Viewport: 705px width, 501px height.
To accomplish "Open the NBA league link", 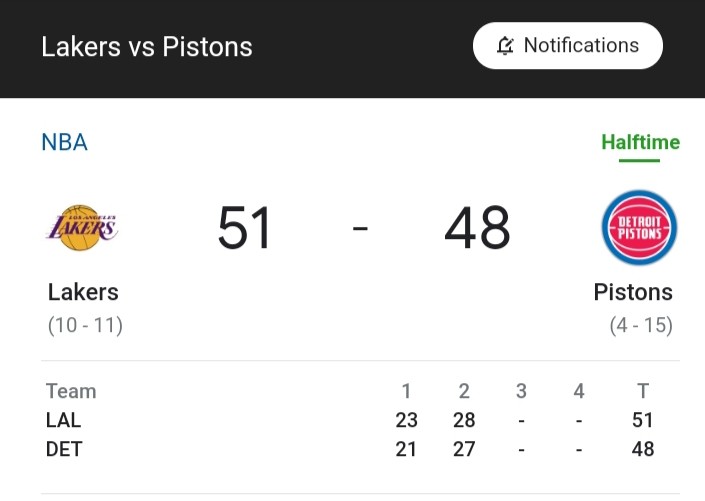I will tap(64, 142).
